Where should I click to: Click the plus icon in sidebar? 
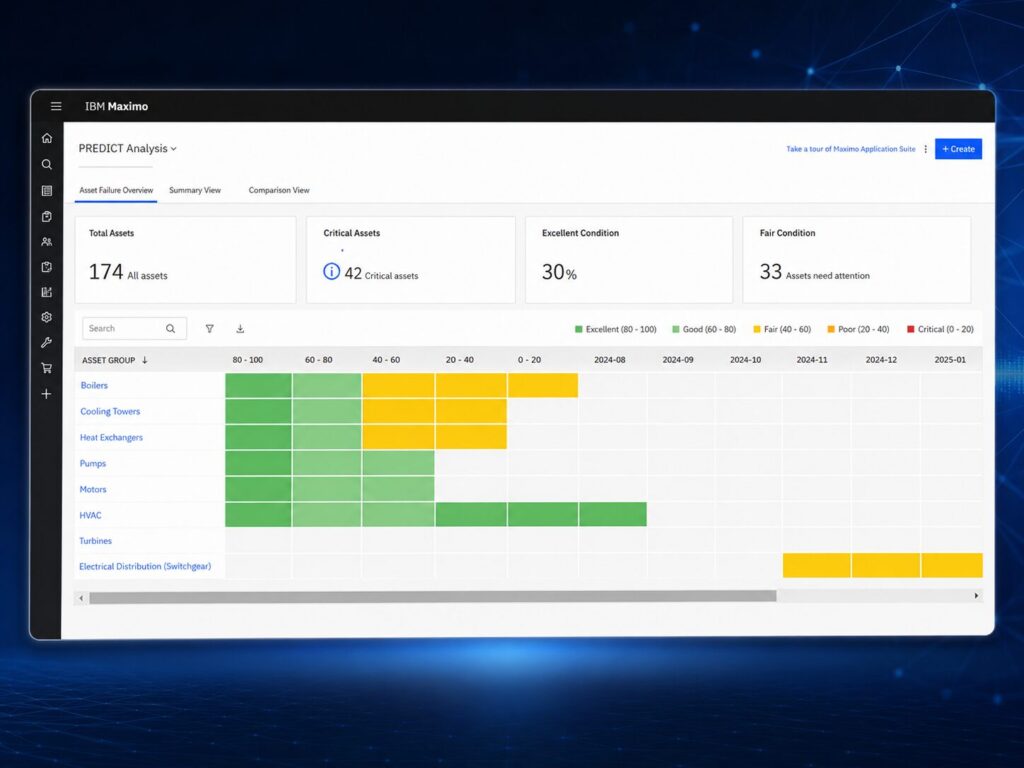tap(46, 394)
